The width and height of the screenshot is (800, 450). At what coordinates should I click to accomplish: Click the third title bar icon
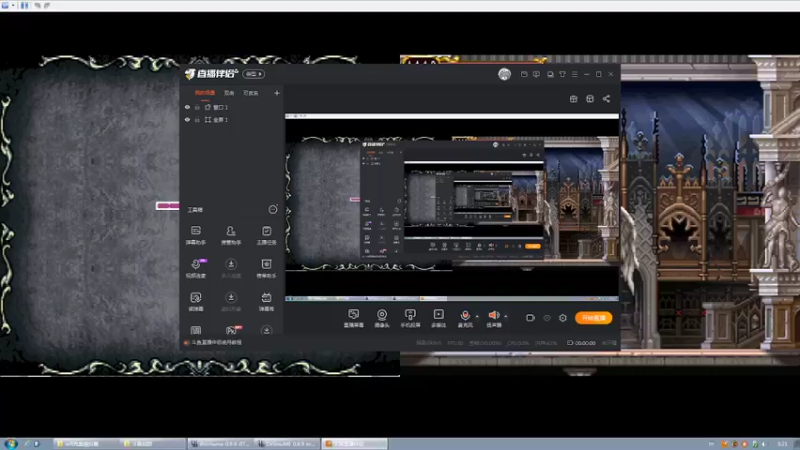(550, 74)
